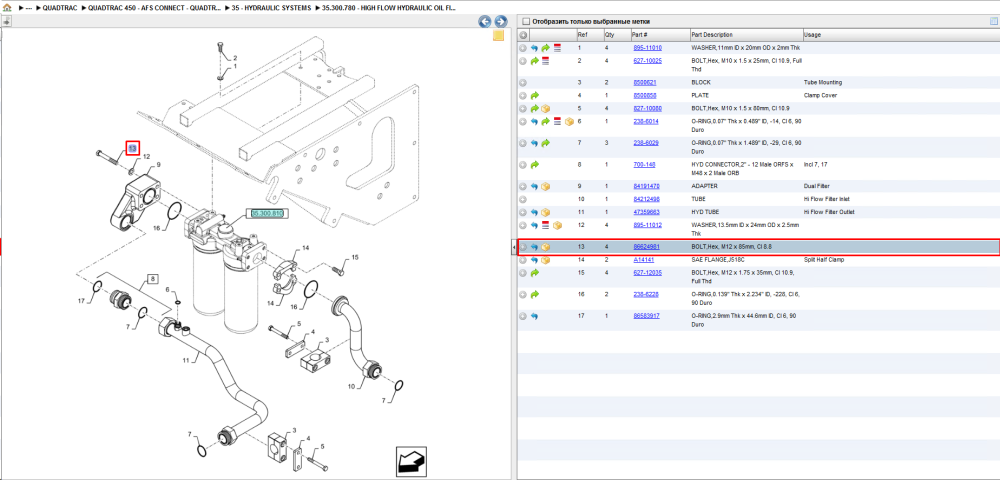Select 'Clamp Cover' usage text
Screen dimensions: 1000x480
[x=821, y=96]
